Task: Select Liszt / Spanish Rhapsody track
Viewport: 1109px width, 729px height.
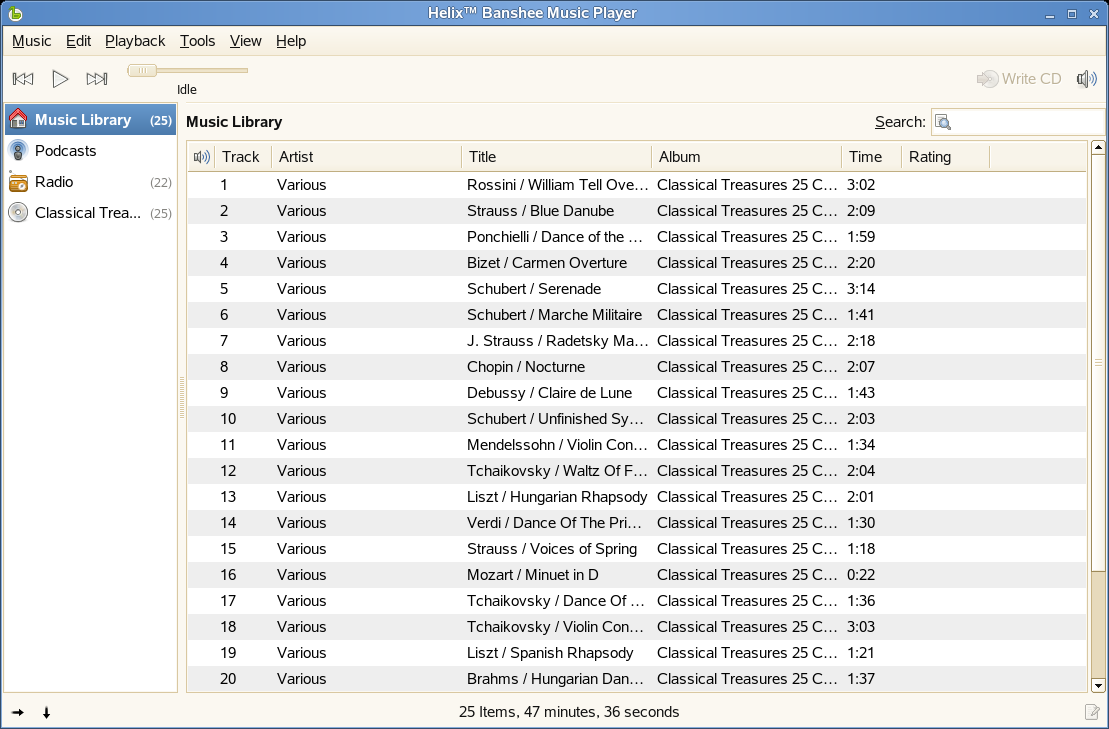Action: point(637,653)
